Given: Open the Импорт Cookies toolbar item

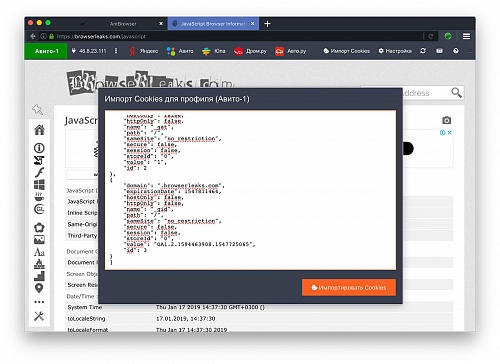Looking at the screenshot, I should point(346,51).
